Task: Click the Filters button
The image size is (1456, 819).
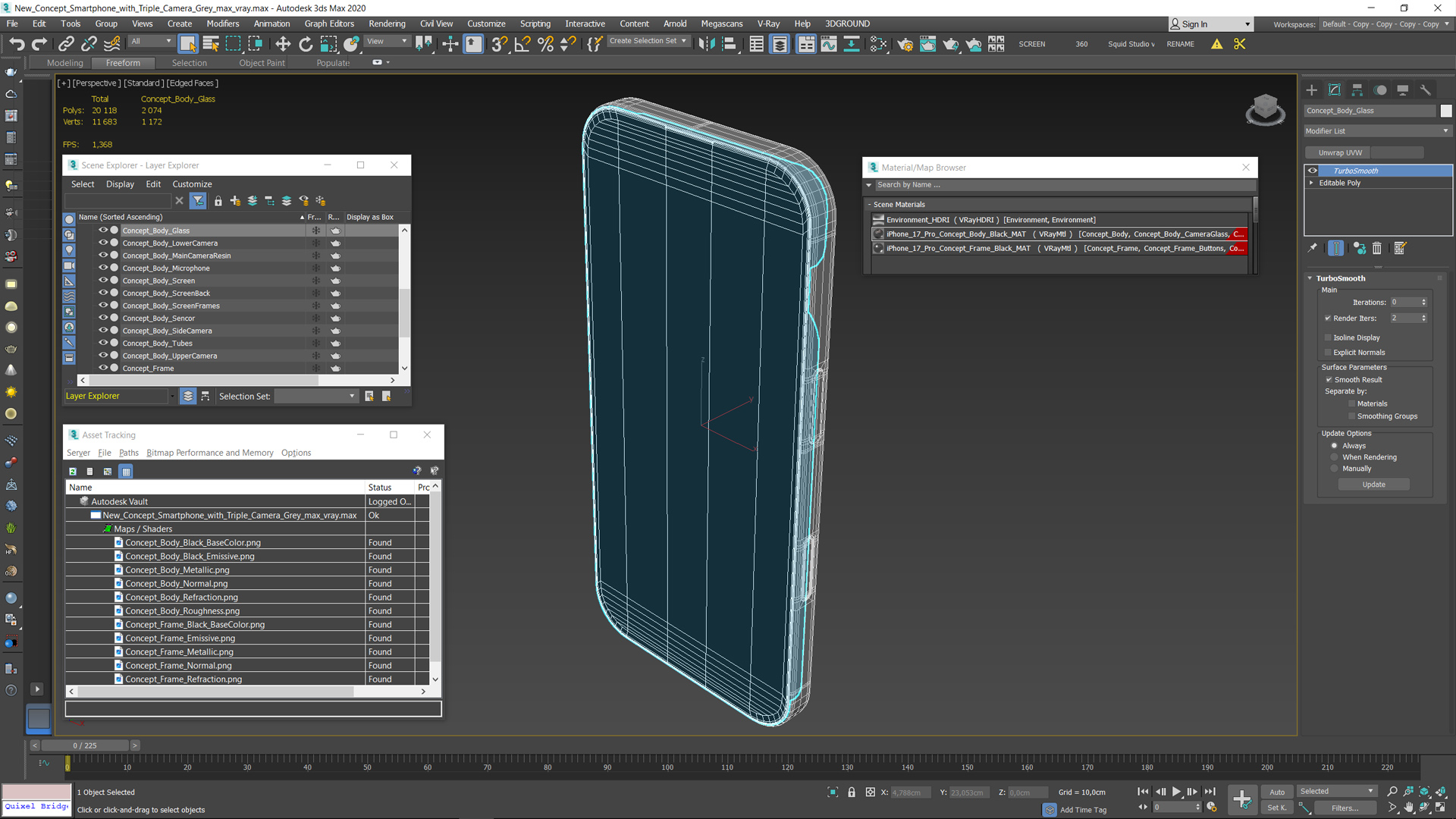Action: click(1345, 808)
